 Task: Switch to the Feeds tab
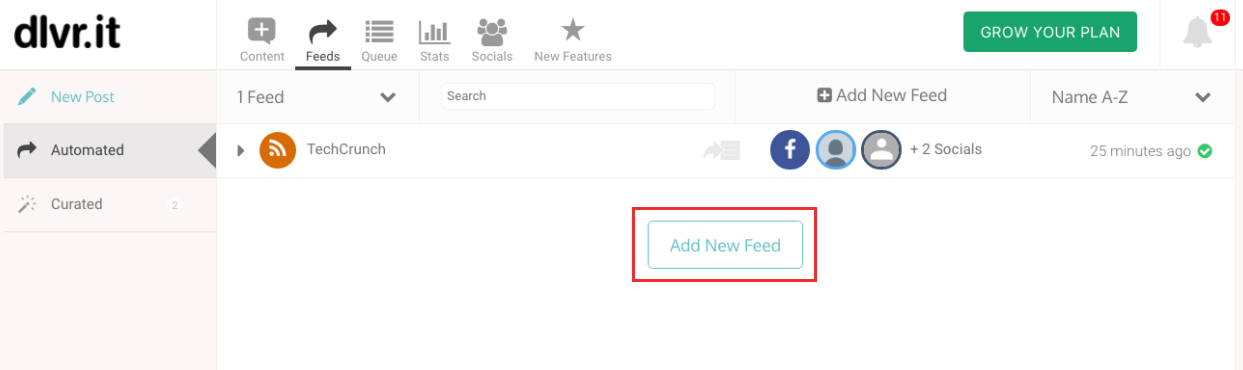[323, 40]
